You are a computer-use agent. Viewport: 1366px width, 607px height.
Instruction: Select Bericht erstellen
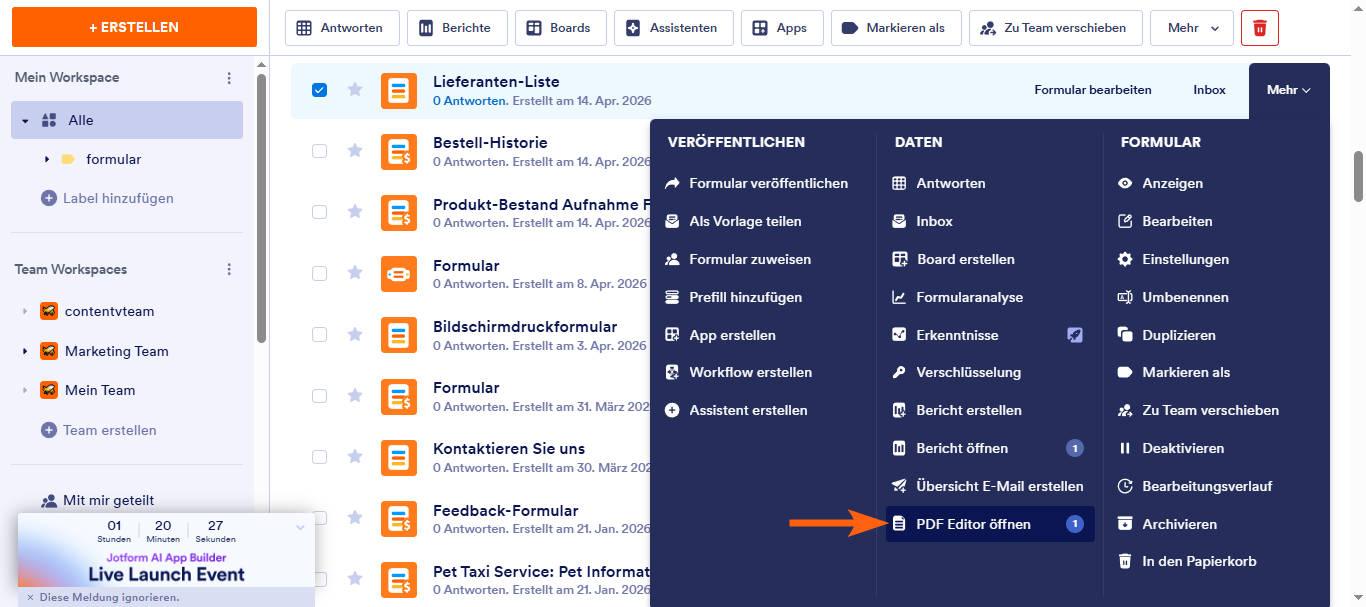pos(957,410)
